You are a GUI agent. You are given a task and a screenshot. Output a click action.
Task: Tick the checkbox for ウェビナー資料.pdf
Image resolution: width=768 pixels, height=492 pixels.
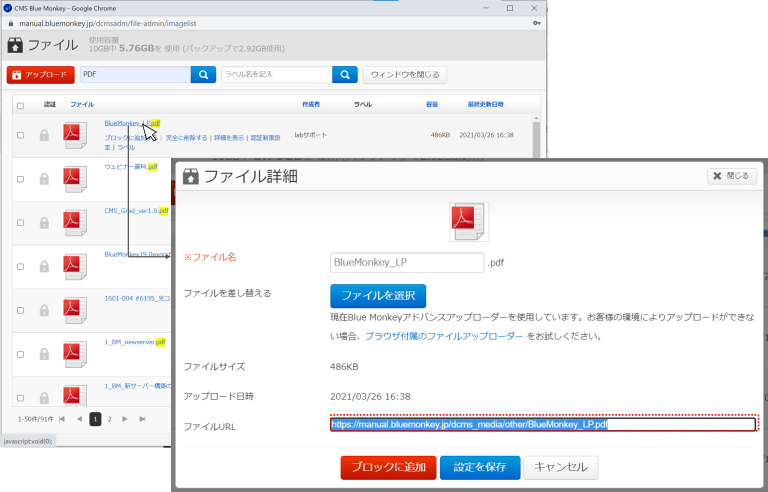21,179
